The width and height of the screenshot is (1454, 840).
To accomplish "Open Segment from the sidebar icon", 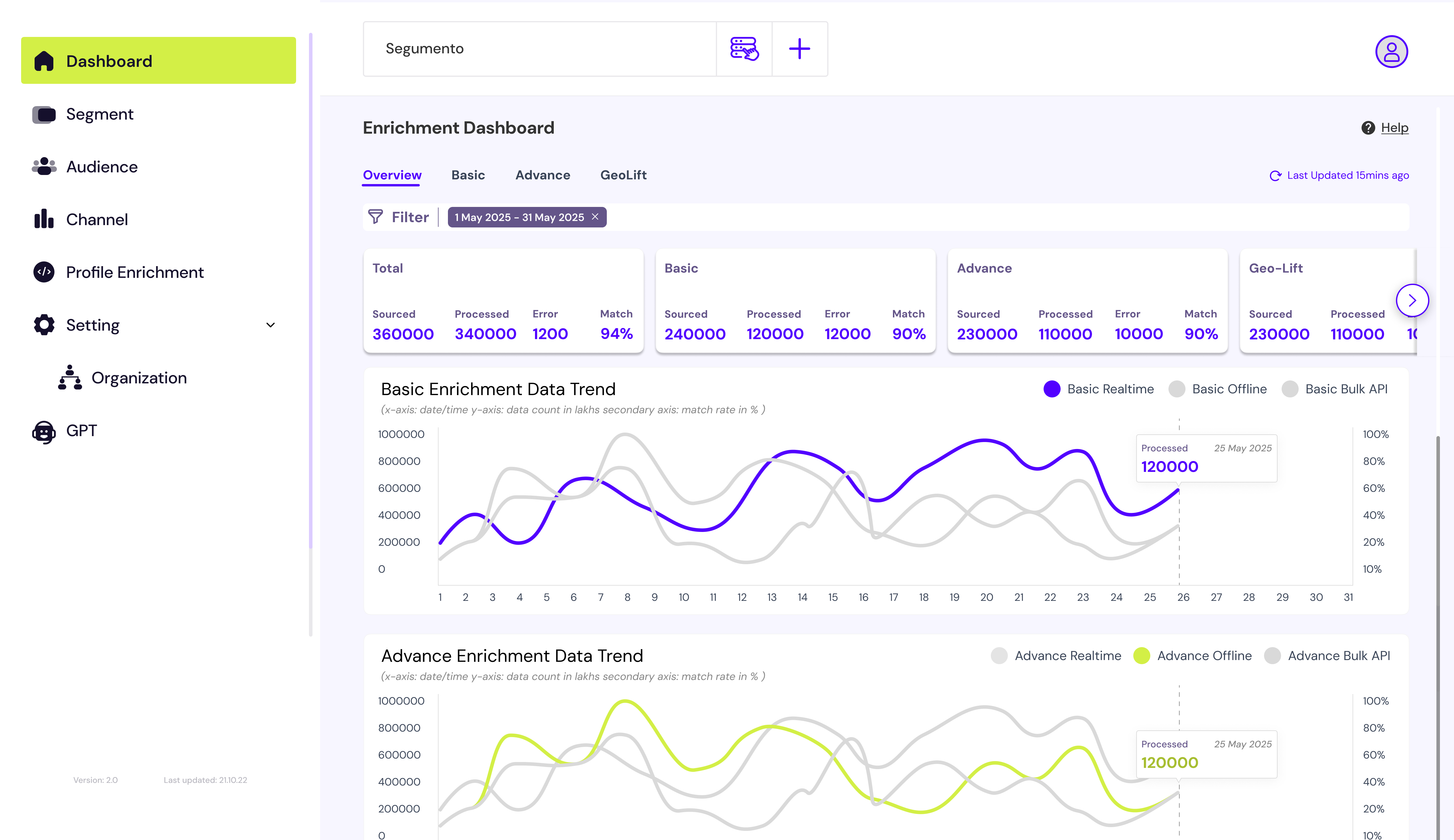I will (44, 114).
